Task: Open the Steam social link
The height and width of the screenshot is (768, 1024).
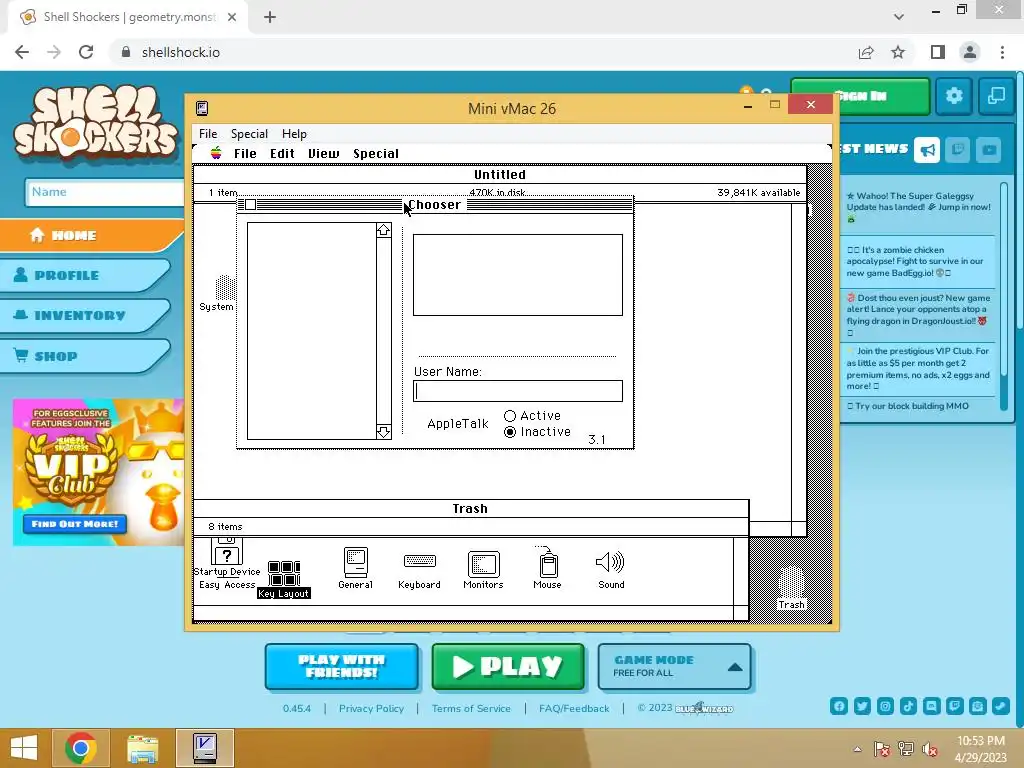Action: 1001,706
